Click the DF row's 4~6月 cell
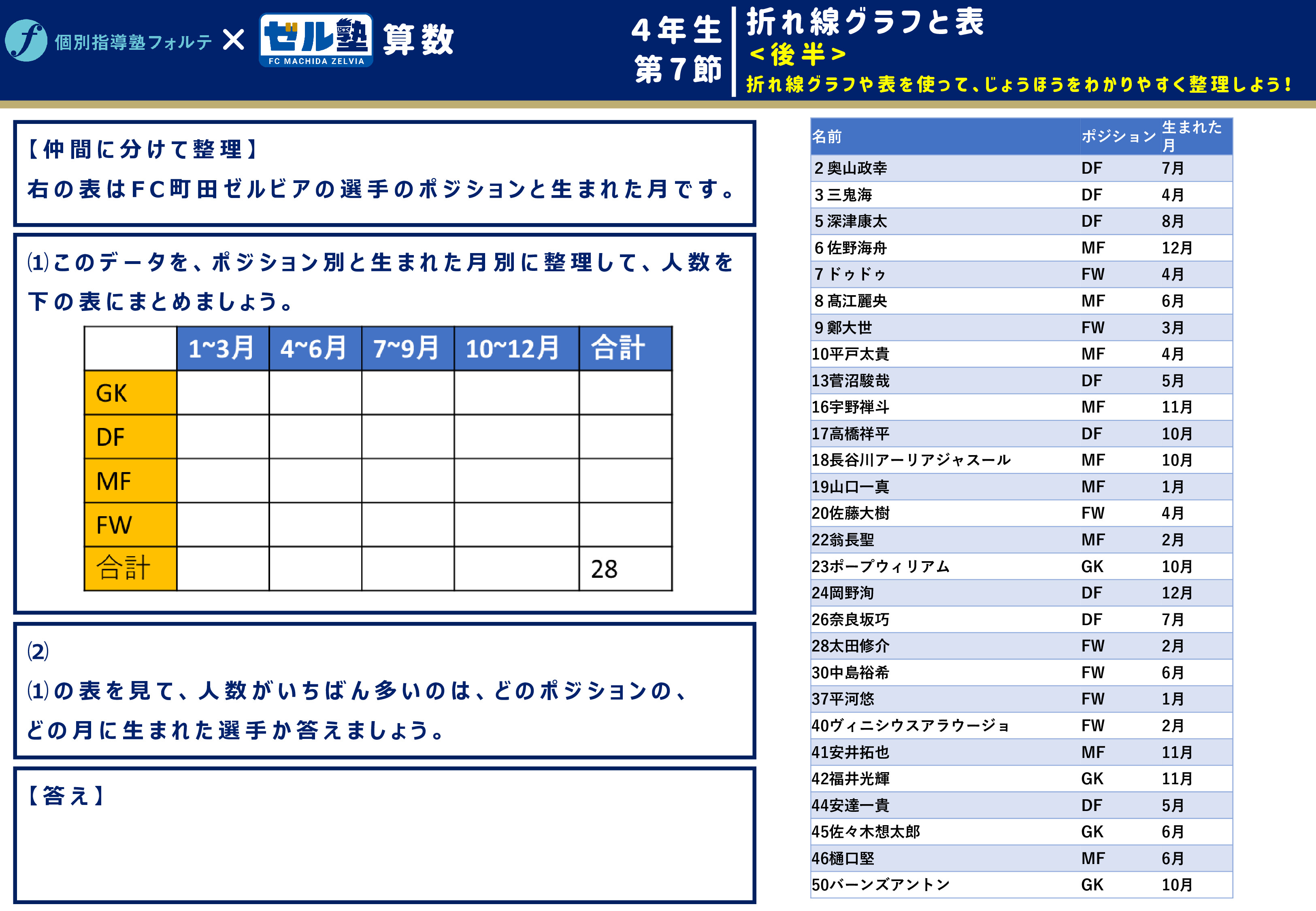Image resolution: width=1316 pixels, height=911 pixels. pos(315,436)
